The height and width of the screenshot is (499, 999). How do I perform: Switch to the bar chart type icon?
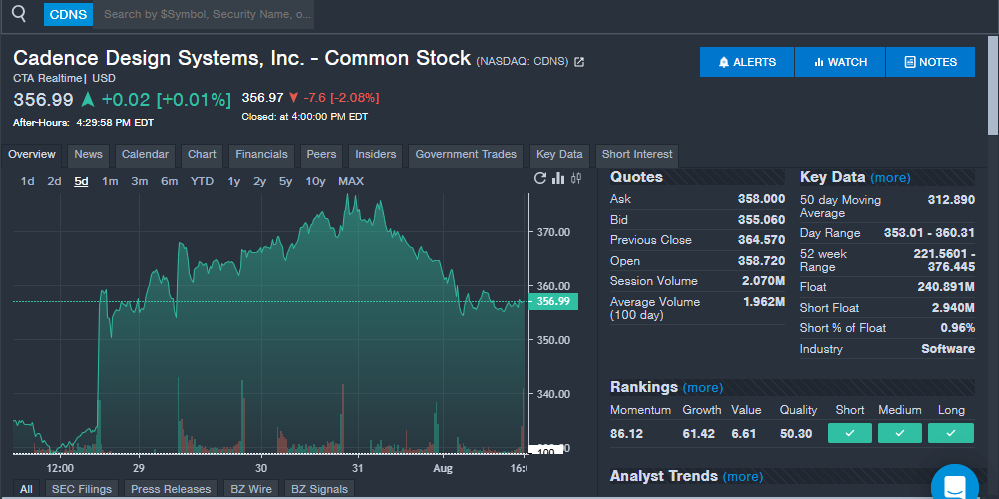click(x=558, y=178)
